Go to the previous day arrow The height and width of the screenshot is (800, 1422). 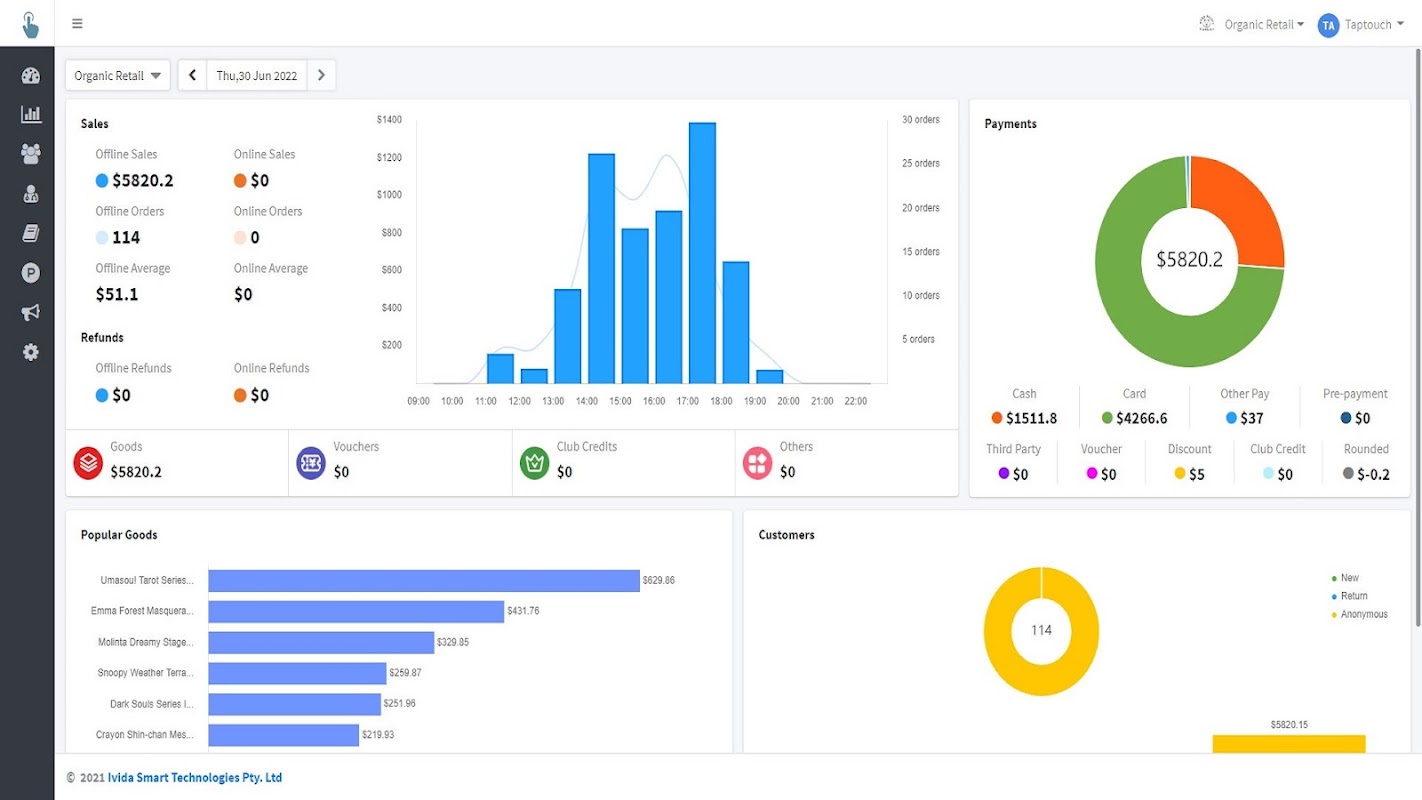tap(192, 76)
